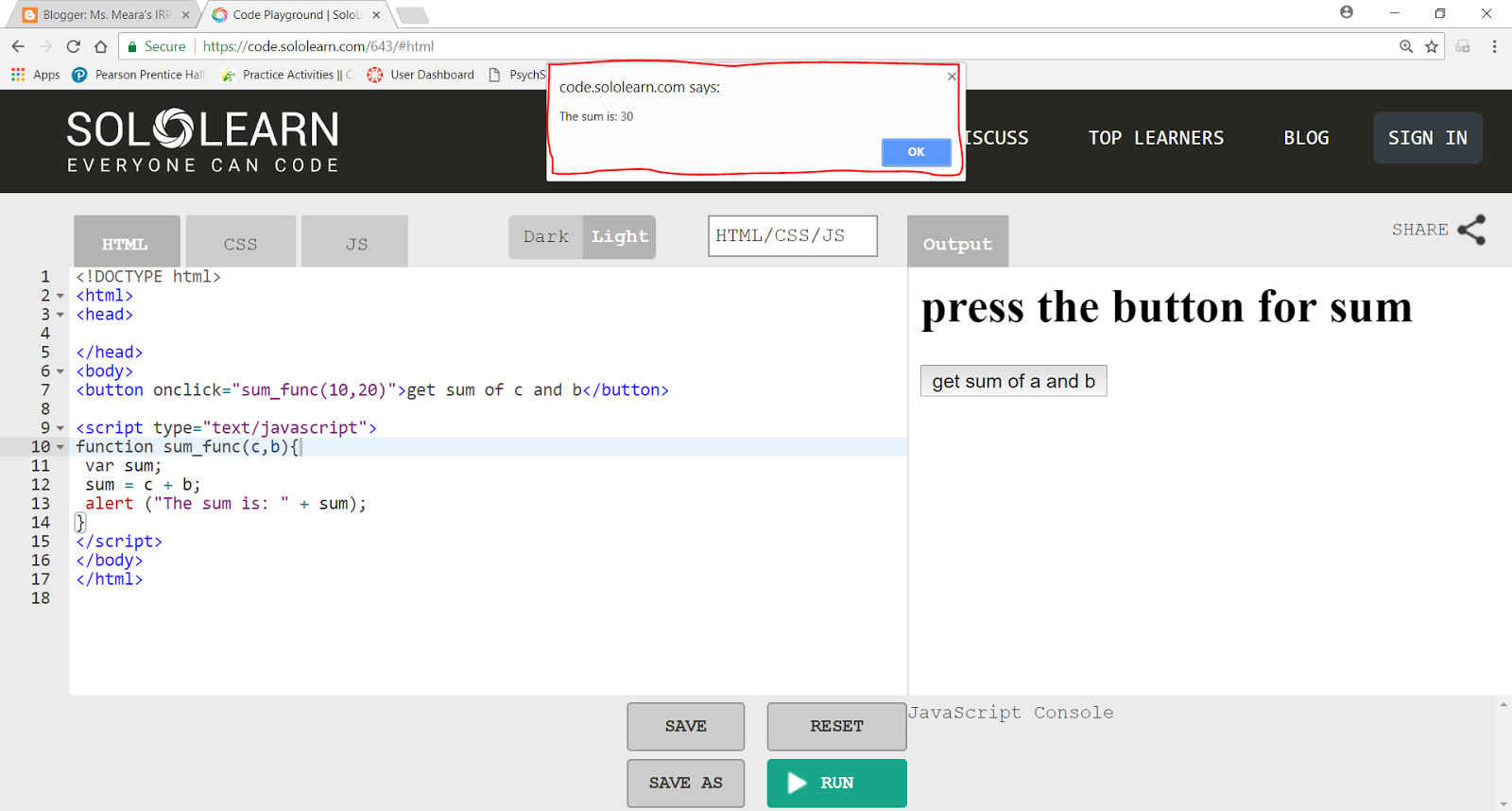1512x811 pixels.
Task: Open the browser home page icon
Action: [101, 46]
